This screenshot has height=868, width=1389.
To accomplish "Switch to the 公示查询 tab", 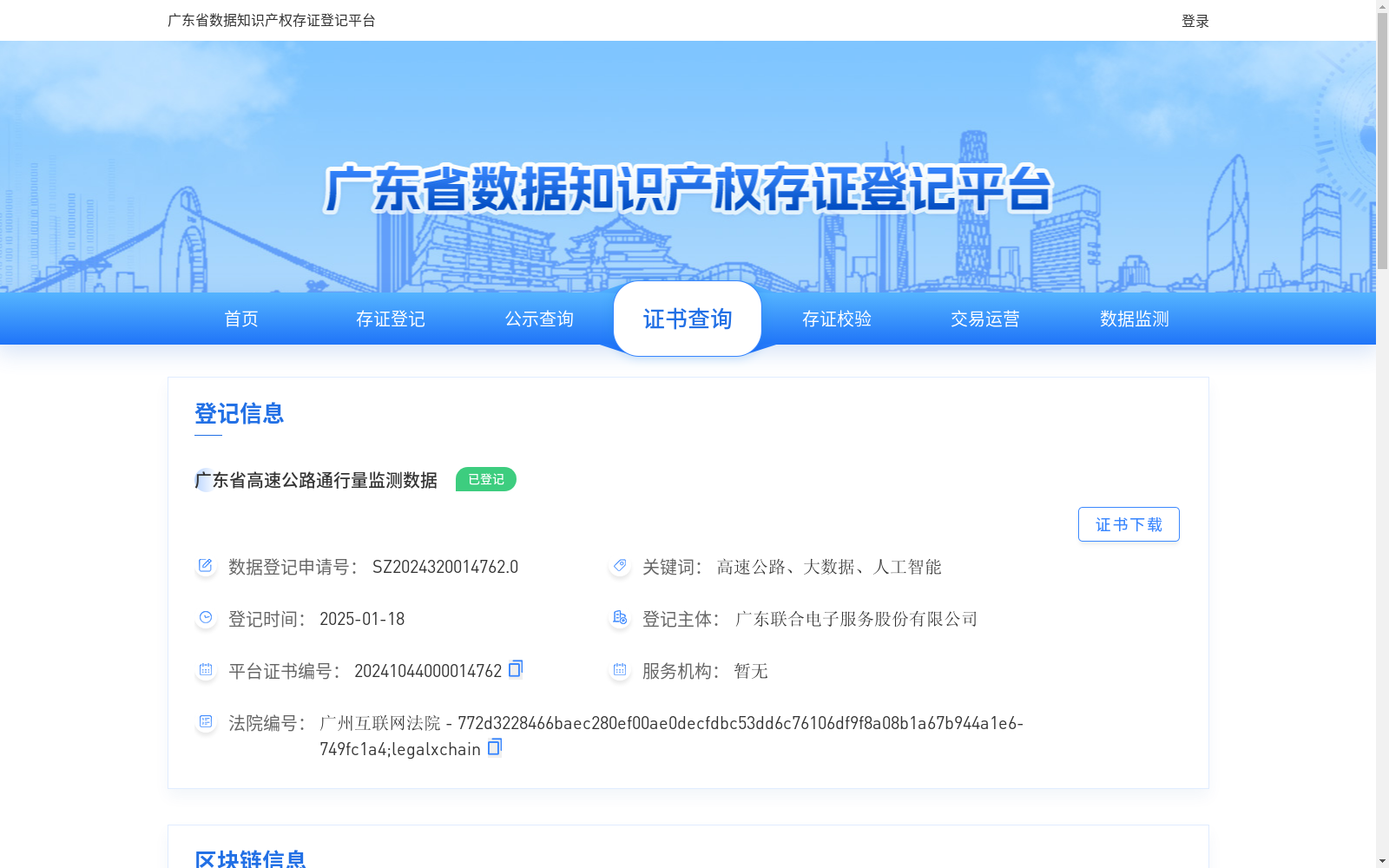I will [x=538, y=319].
